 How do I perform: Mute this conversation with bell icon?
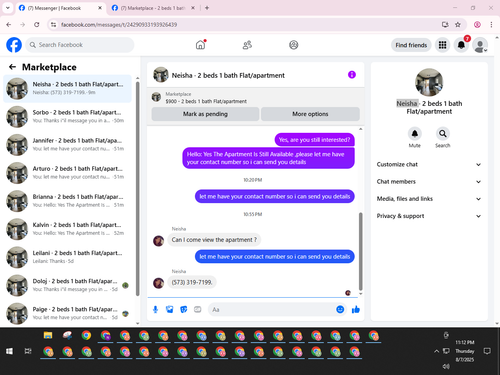click(x=414, y=134)
